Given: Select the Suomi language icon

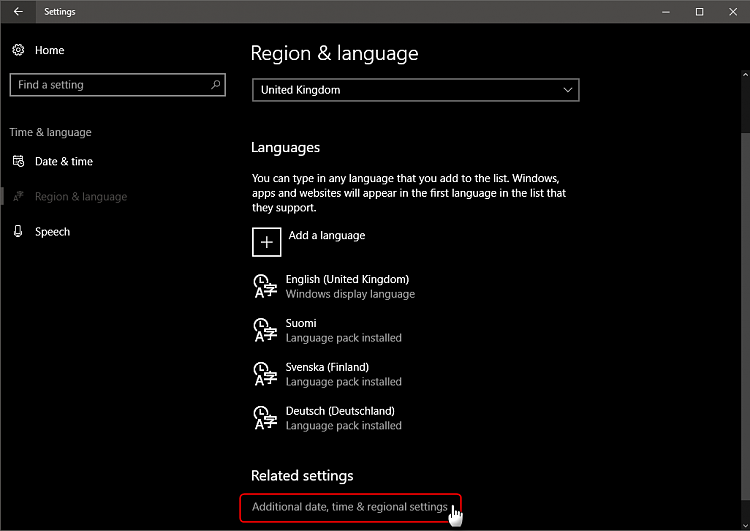Looking at the screenshot, I should [265, 330].
